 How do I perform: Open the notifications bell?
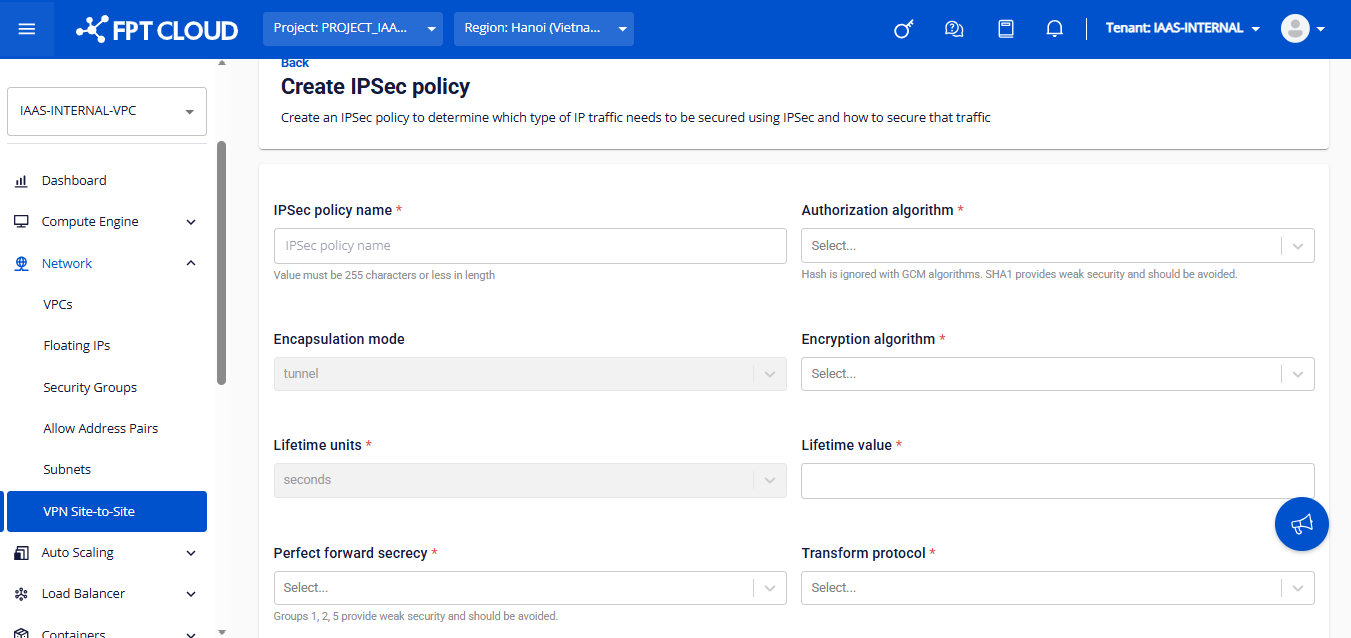point(1054,29)
